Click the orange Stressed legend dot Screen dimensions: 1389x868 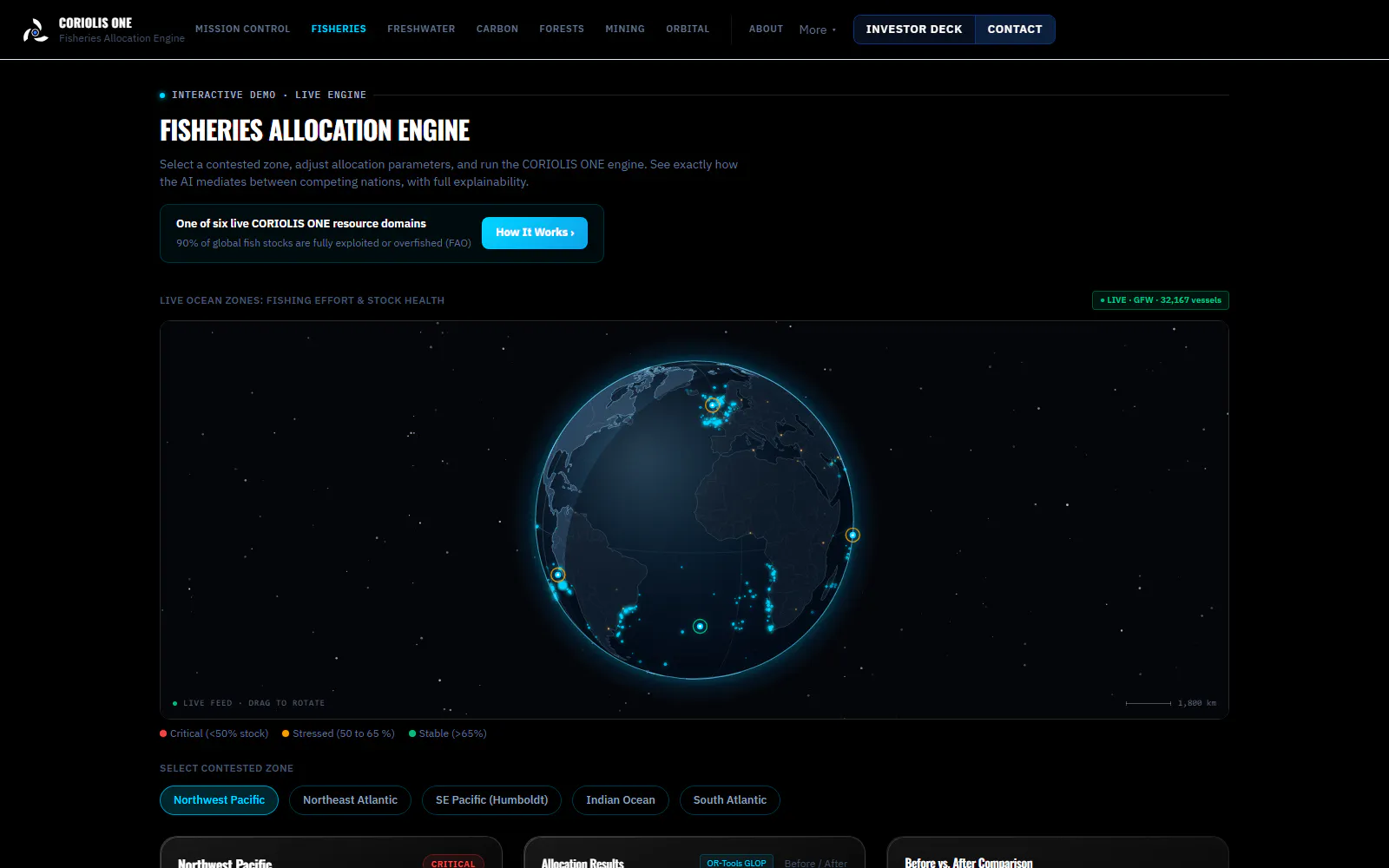pyautogui.click(x=286, y=733)
